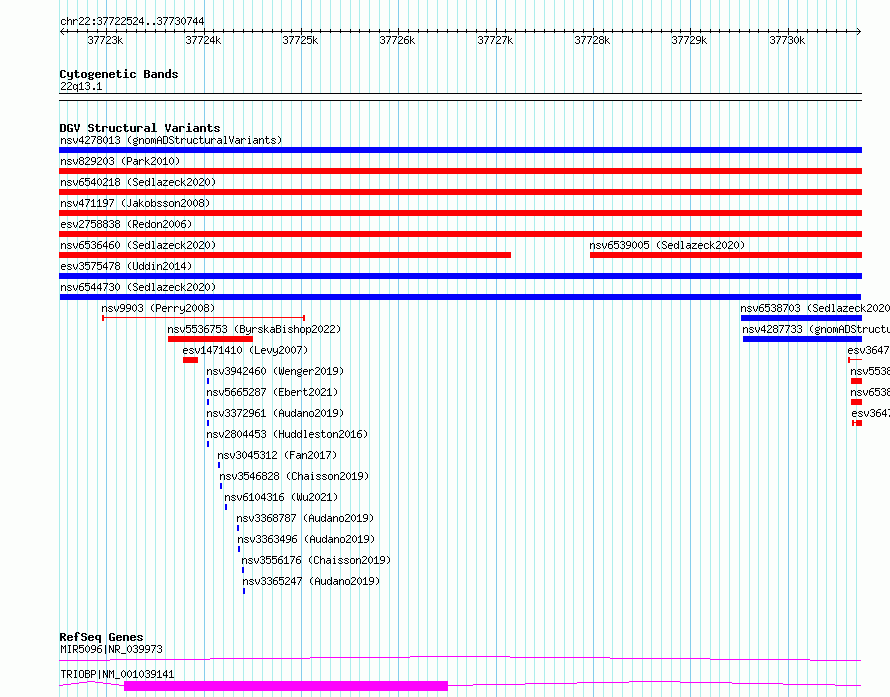Select the red nsv5536753 variant bar
The width and height of the screenshot is (890, 697).
[x=211, y=339]
